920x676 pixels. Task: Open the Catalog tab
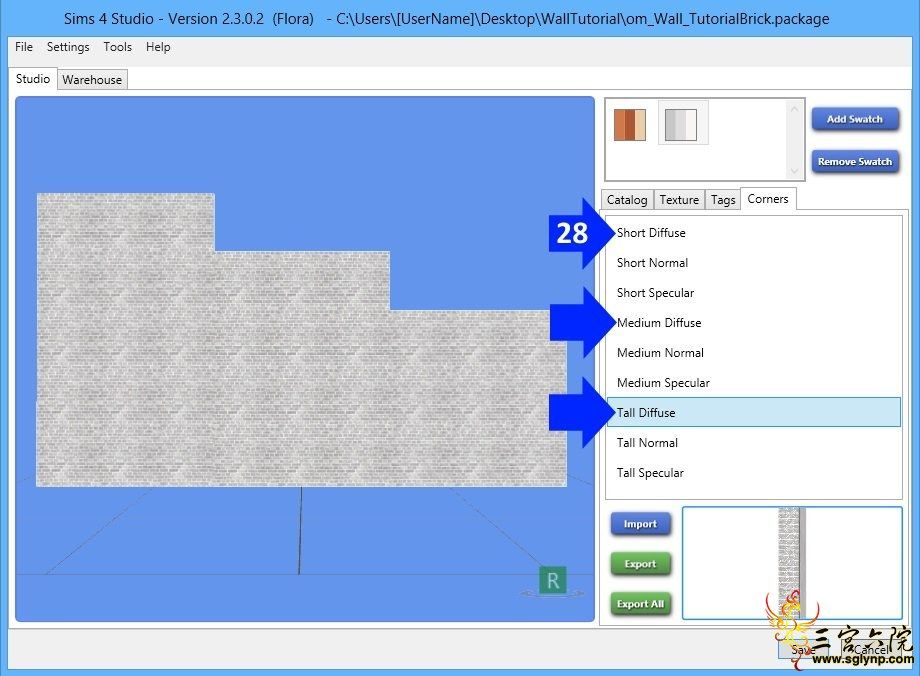click(627, 200)
